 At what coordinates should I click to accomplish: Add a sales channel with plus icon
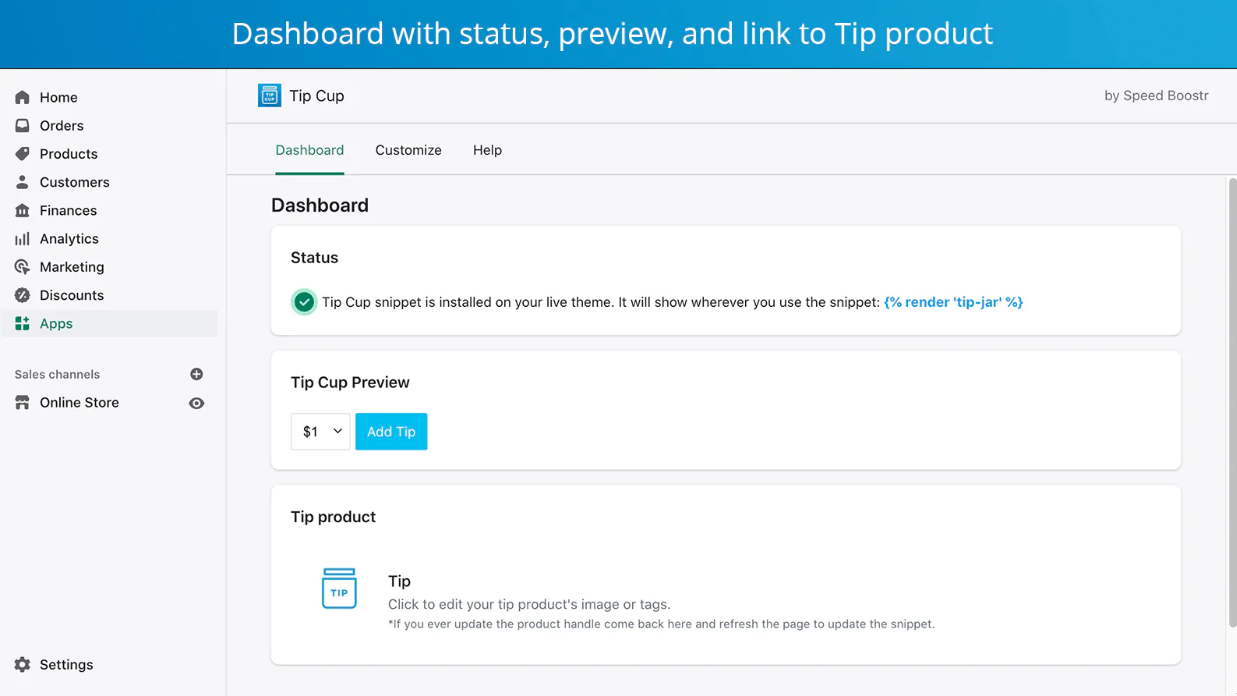(196, 374)
